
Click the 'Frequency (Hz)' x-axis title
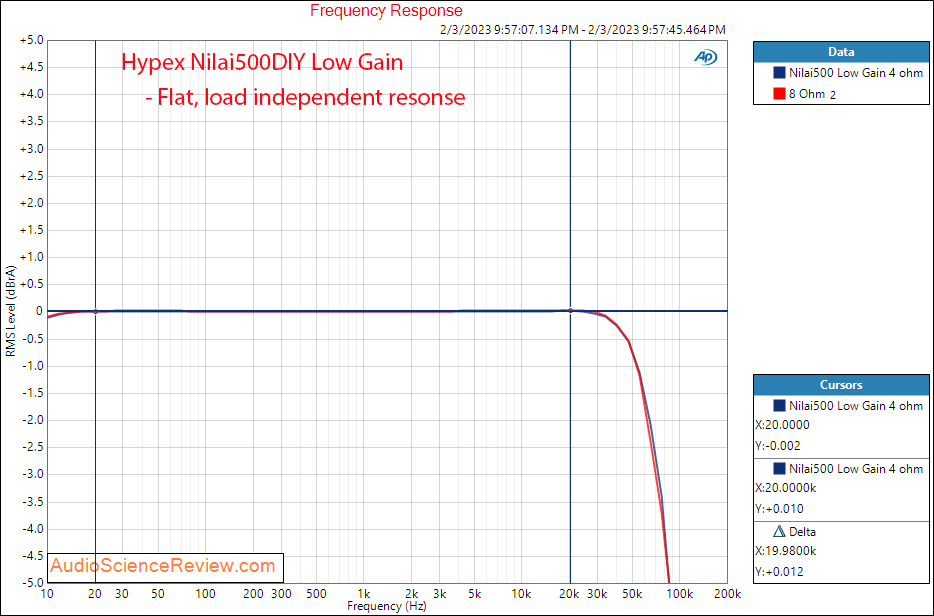[x=387, y=606]
